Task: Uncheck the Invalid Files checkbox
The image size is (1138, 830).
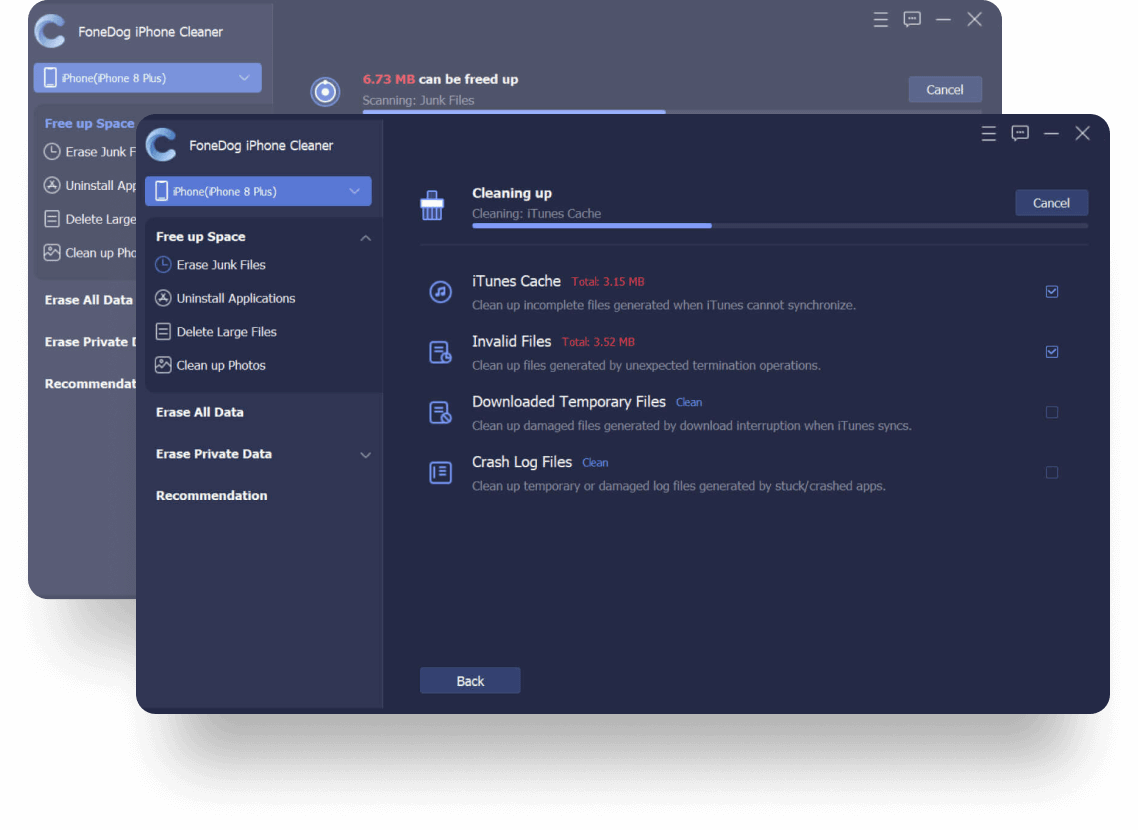Action: (x=1052, y=352)
